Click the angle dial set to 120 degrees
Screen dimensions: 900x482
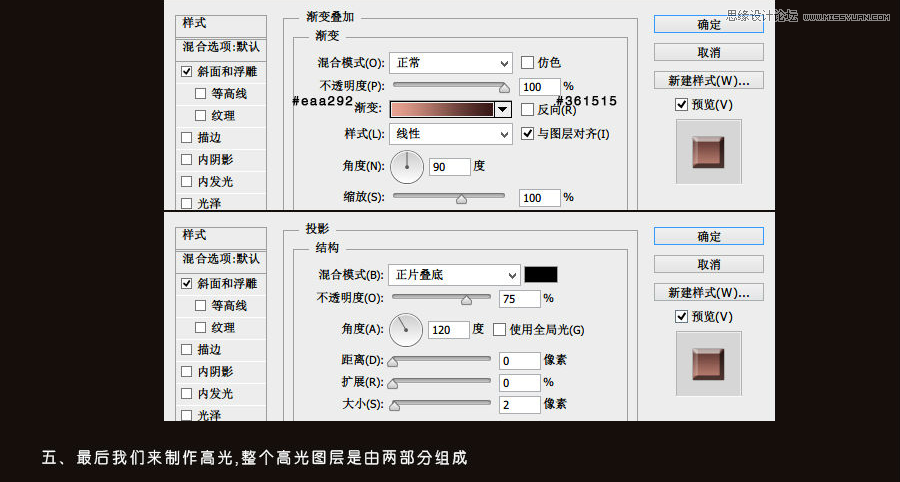coord(406,328)
